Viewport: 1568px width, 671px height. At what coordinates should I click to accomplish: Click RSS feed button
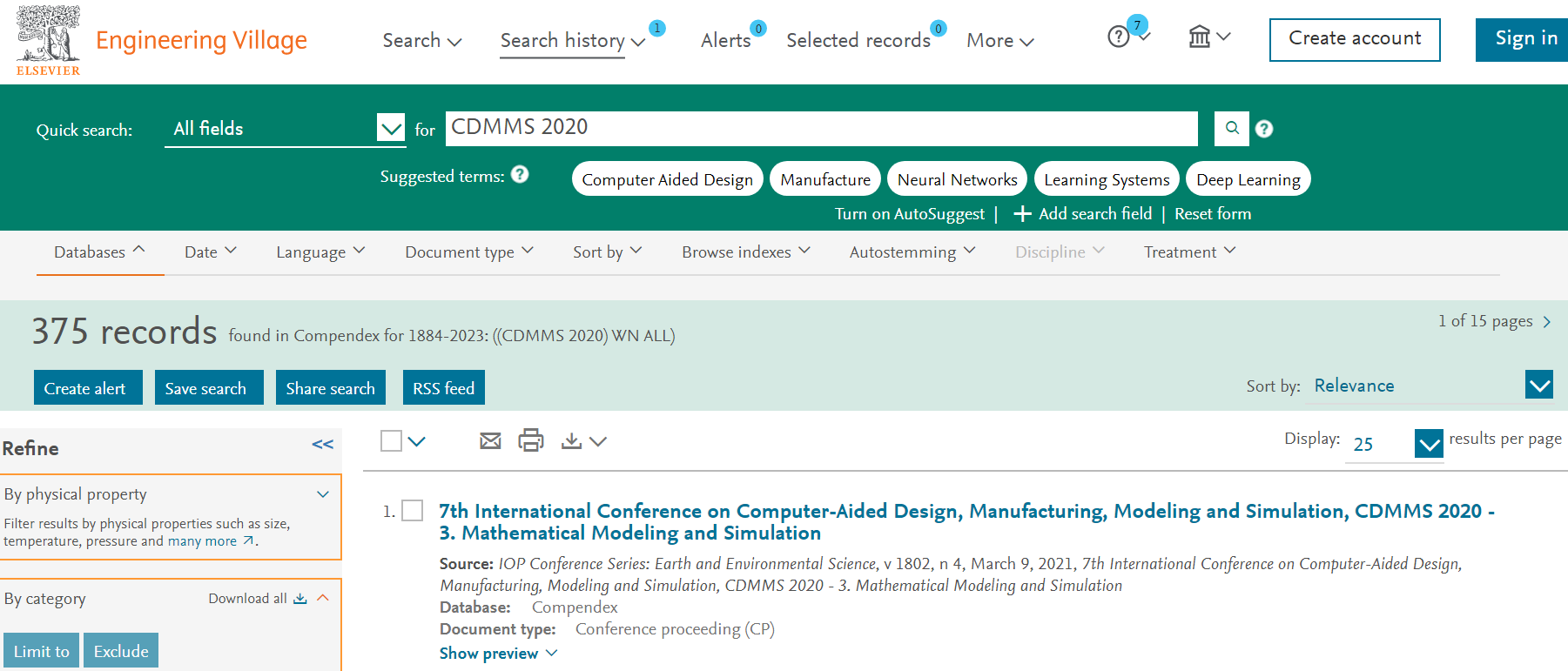(x=443, y=387)
